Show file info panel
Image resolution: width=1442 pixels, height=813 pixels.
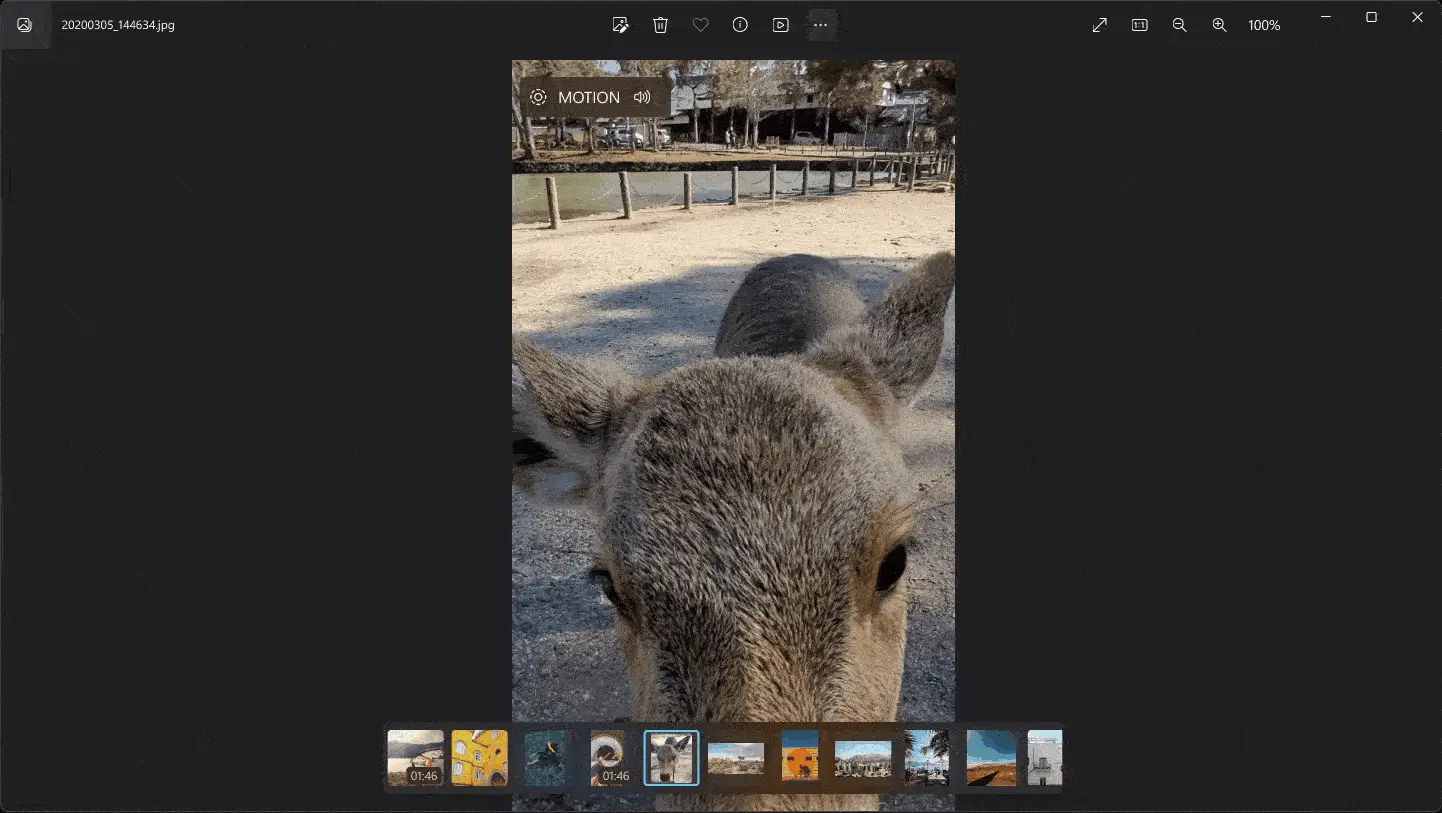[740, 25]
